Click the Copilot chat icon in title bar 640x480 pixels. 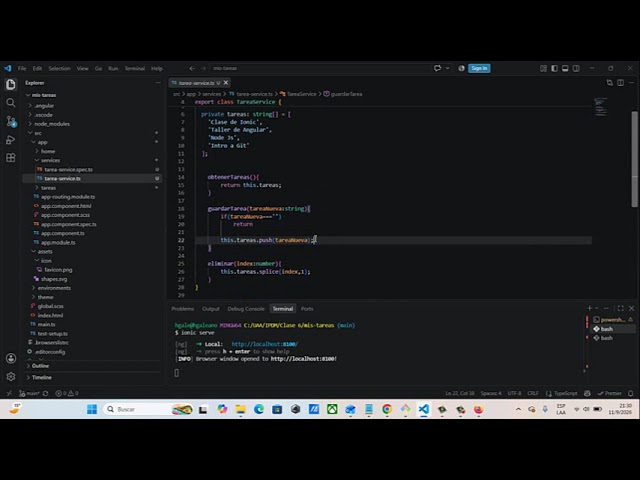click(438, 68)
